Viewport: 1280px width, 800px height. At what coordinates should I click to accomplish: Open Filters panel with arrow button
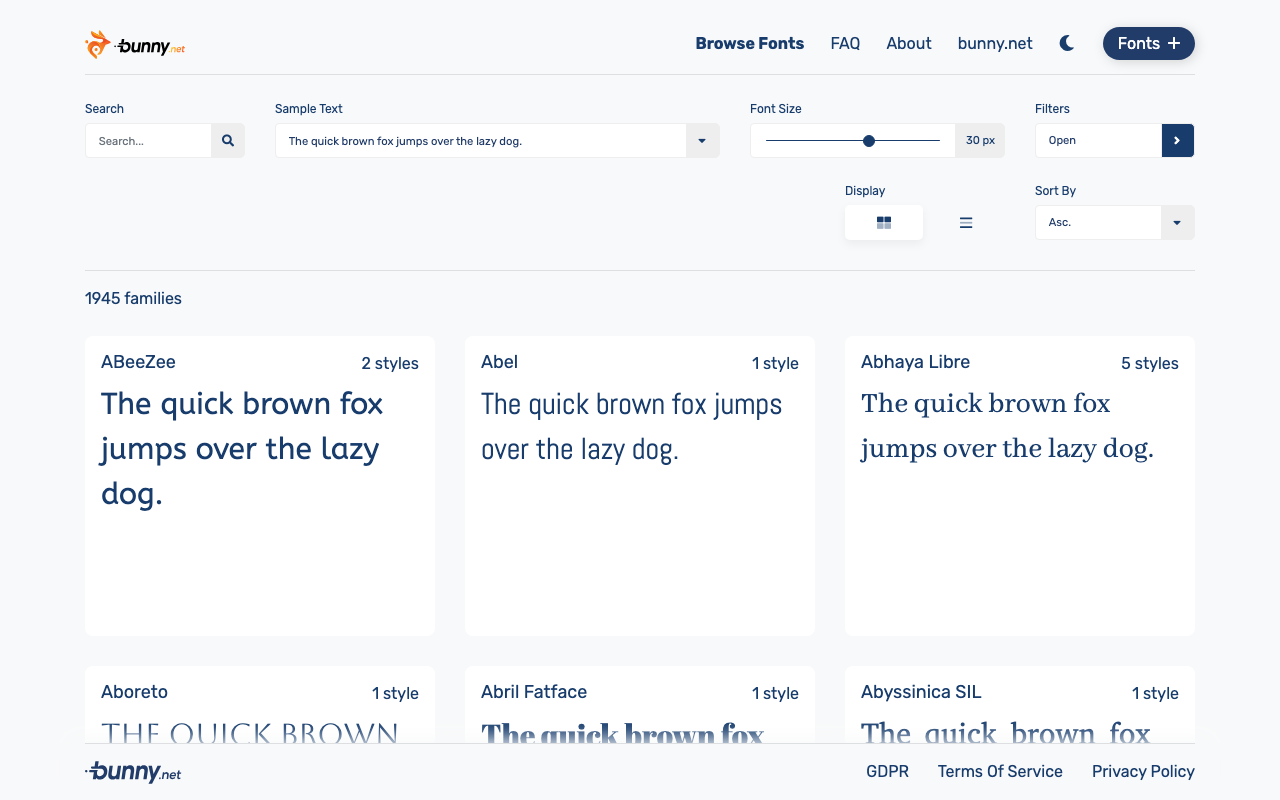click(1178, 141)
